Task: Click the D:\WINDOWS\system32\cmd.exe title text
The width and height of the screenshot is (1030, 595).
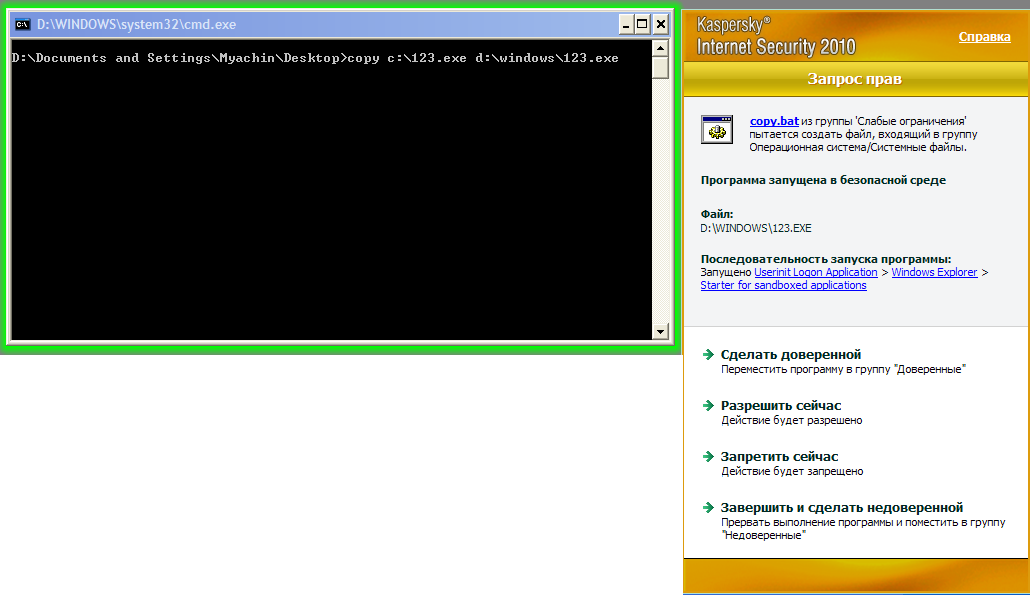Action: [137, 25]
